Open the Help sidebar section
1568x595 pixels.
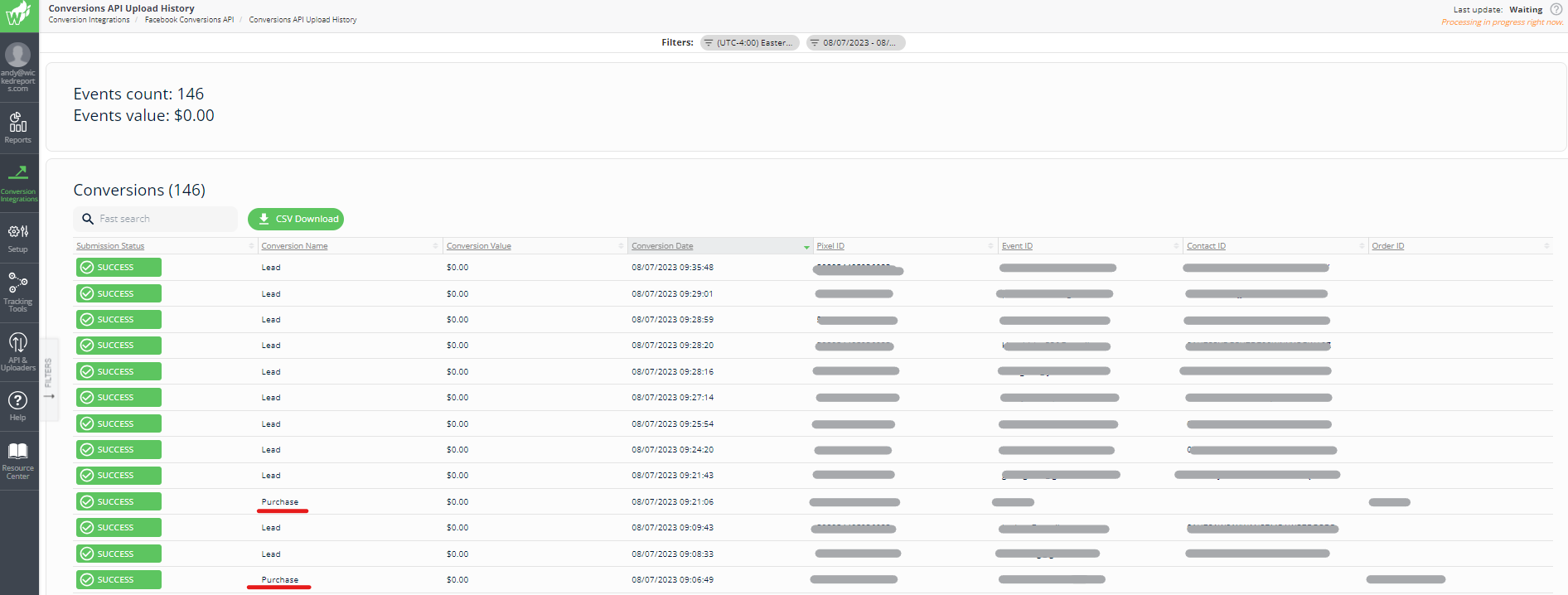point(18,406)
